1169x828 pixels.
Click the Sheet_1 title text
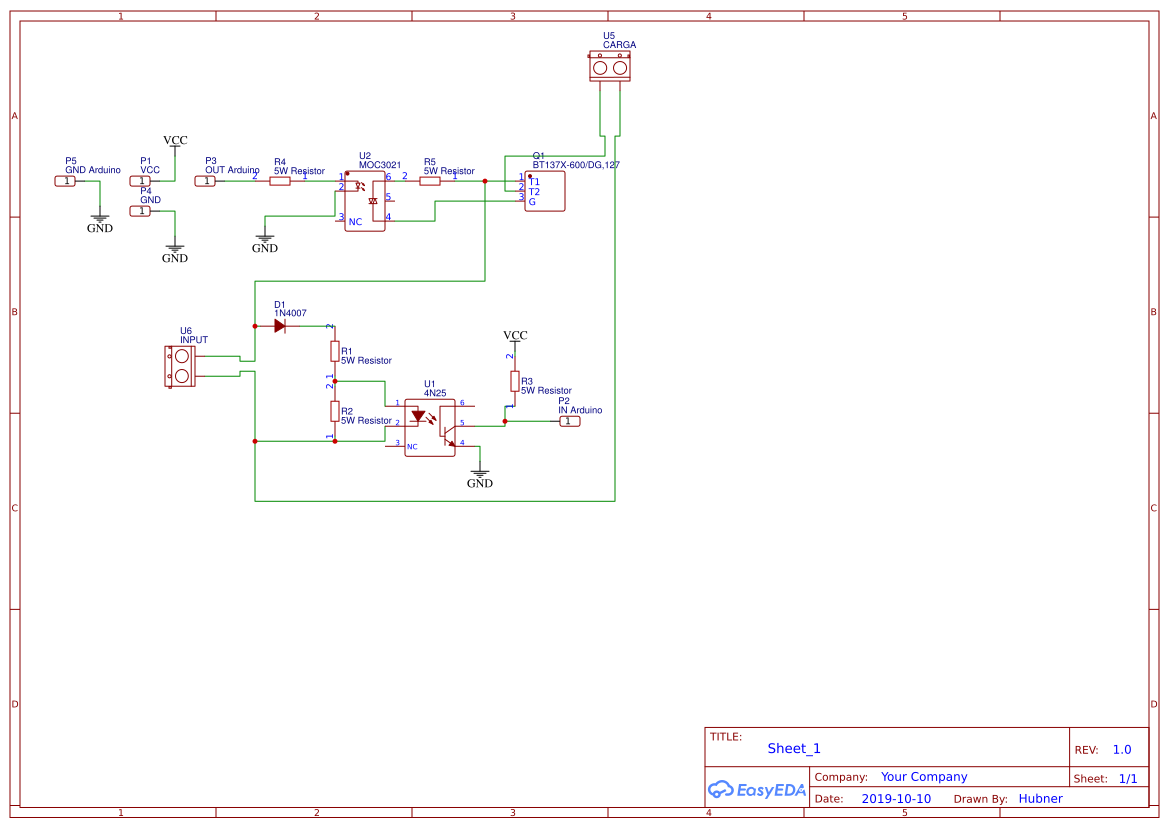(x=793, y=748)
